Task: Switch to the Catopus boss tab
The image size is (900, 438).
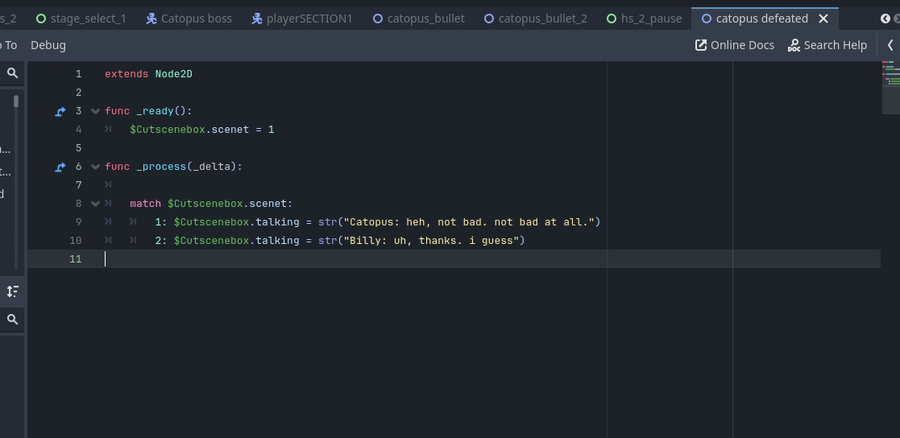Action: (x=187, y=19)
